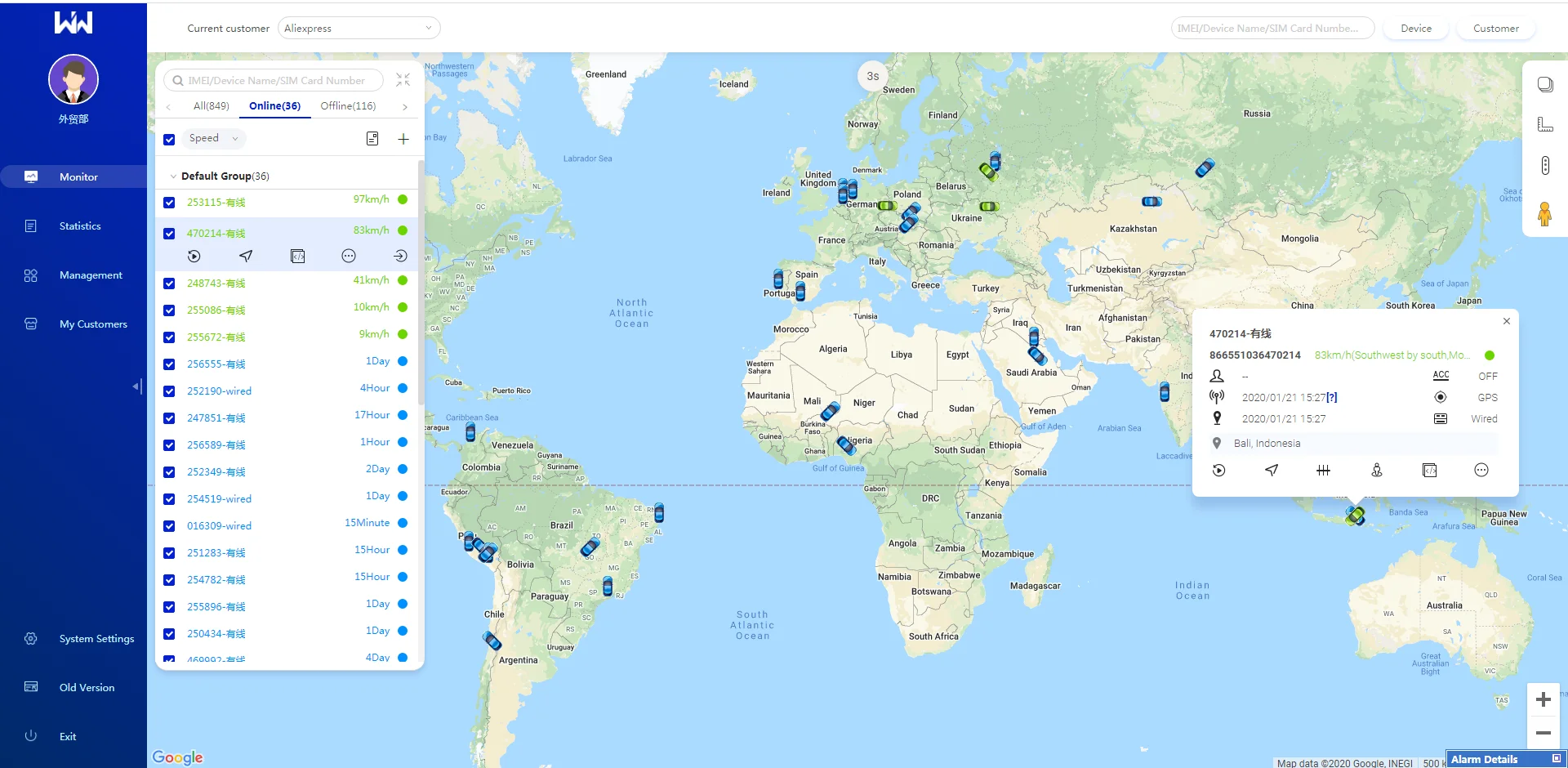Click the tracking arrow icon in the 470214 list row
Image resolution: width=1568 pixels, height=768 pixels.
[x=246, y=257]
